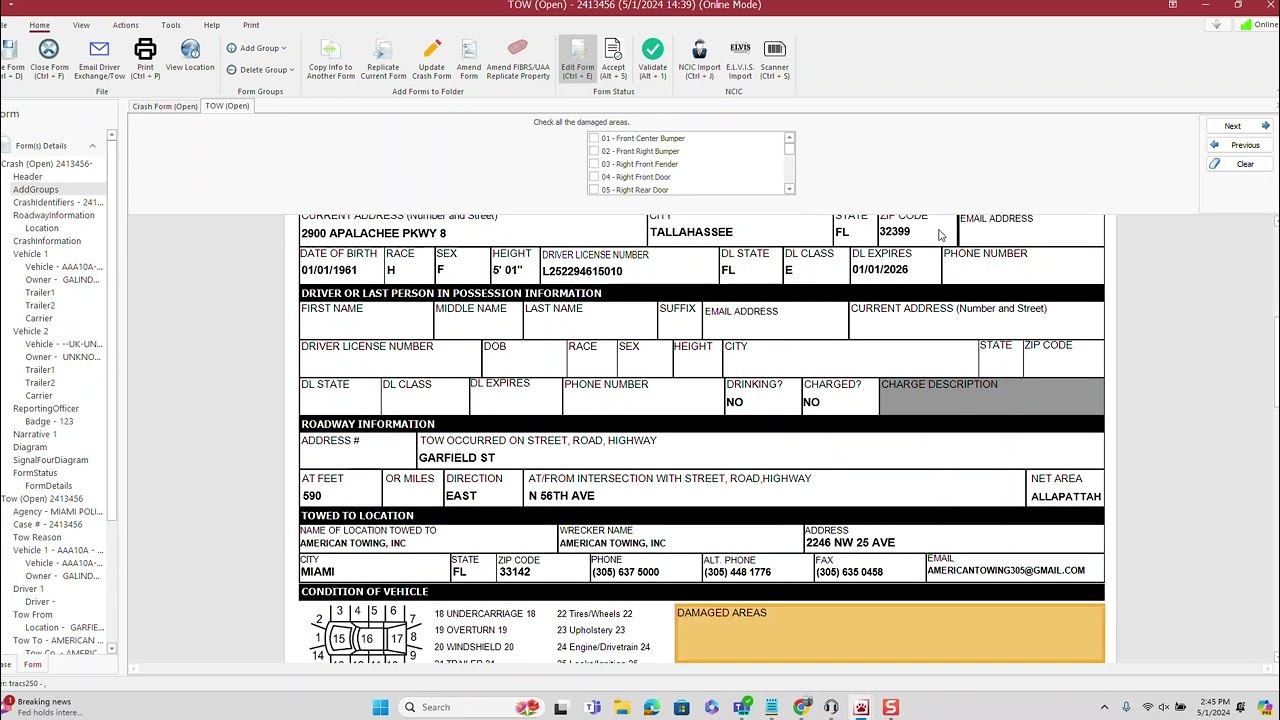
Task: Select RoadwayInformation tree item
Action: (x=54, y=215)
